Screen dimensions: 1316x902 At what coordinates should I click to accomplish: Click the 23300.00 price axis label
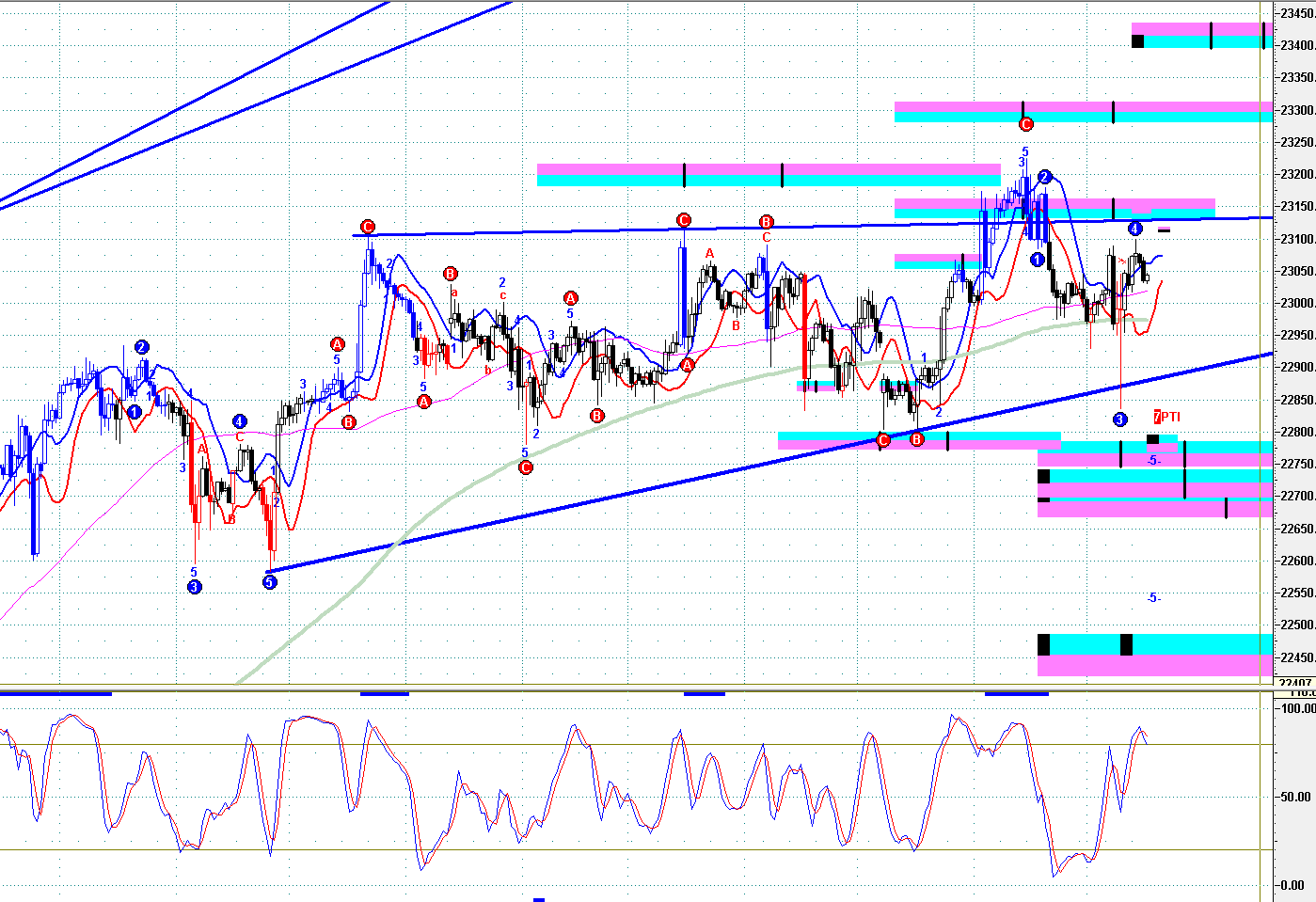click(1297, 110)
